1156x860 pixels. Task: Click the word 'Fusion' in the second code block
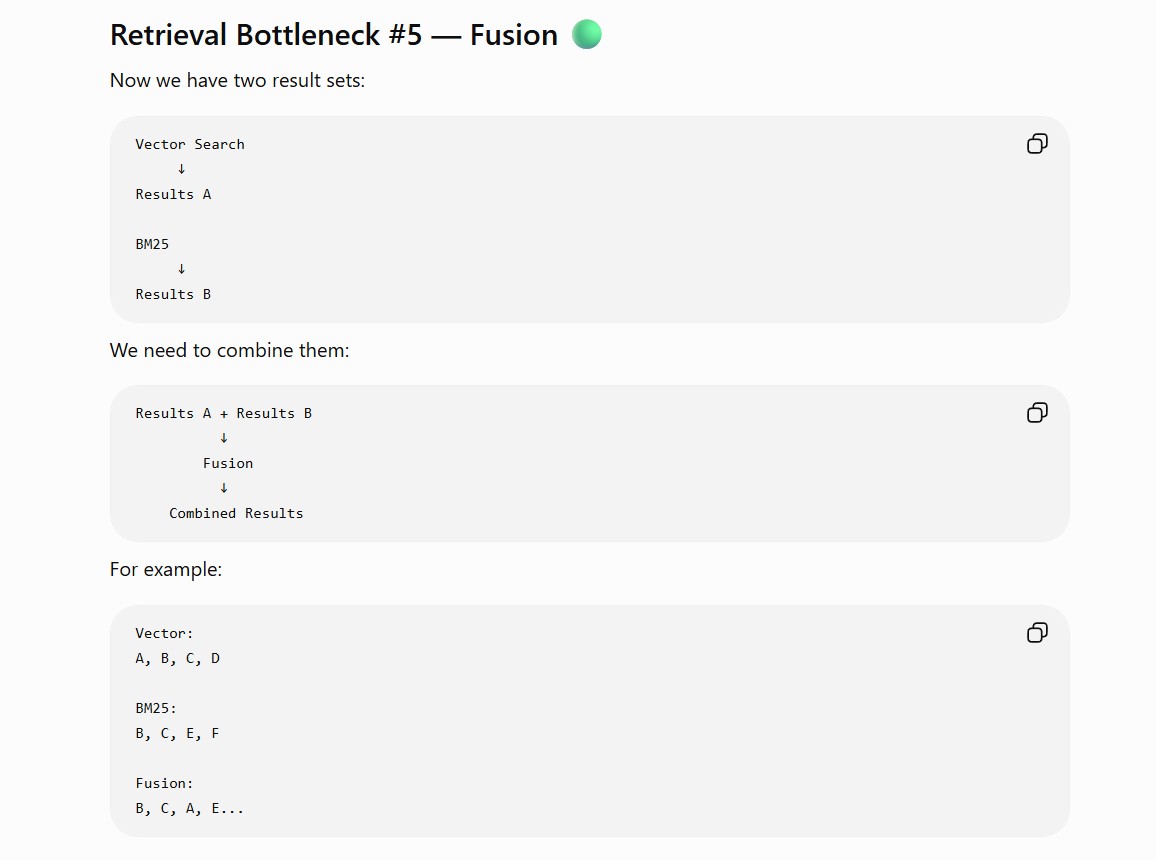click(228, 464)
